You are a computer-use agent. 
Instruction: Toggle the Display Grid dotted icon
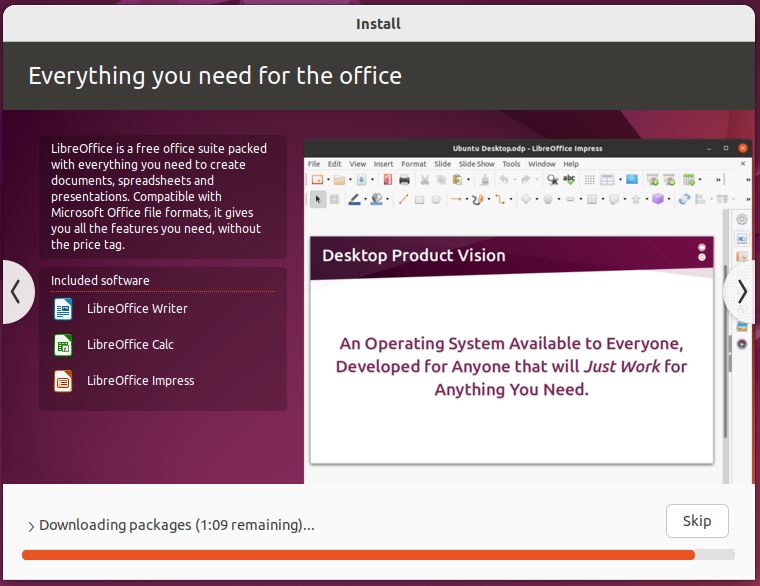click(589, 180)
